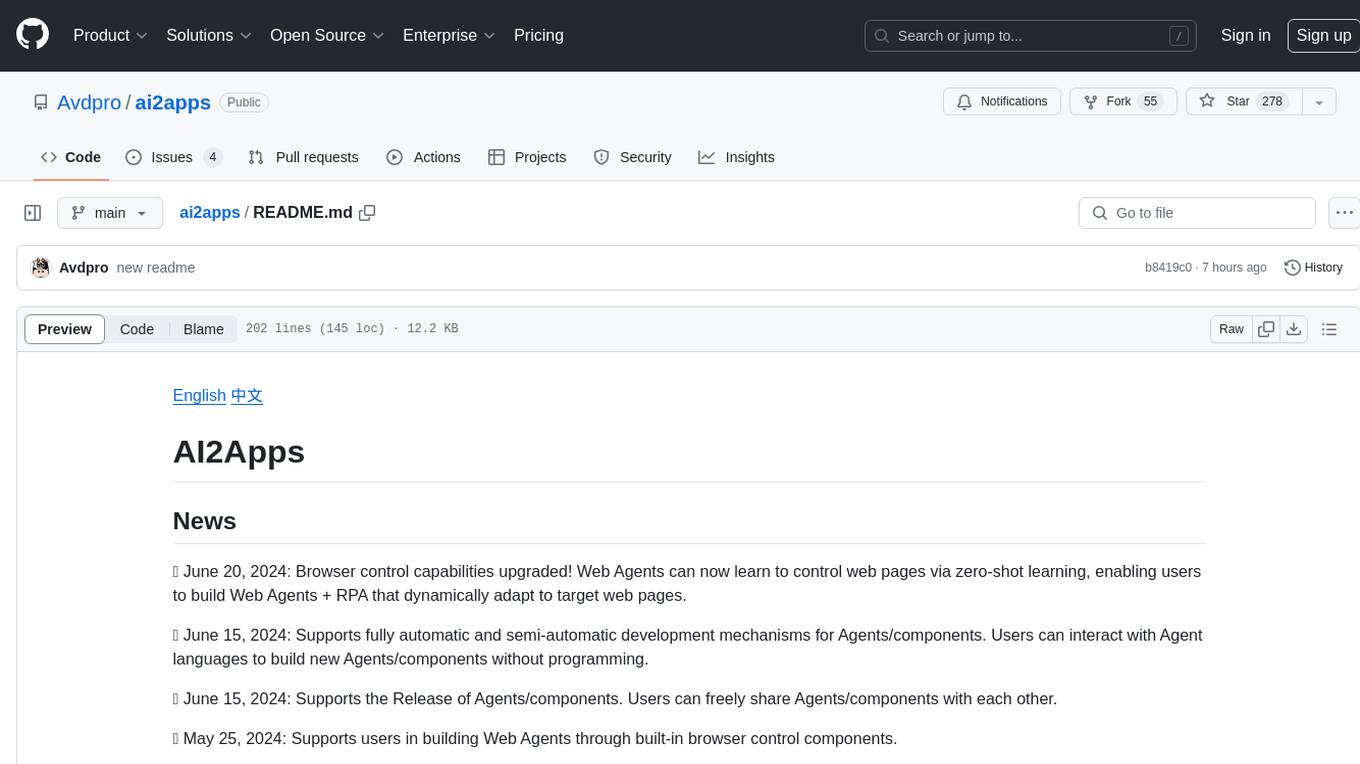Open the English README link
The image size is (1360, 764).
click(x=199, y=395)
